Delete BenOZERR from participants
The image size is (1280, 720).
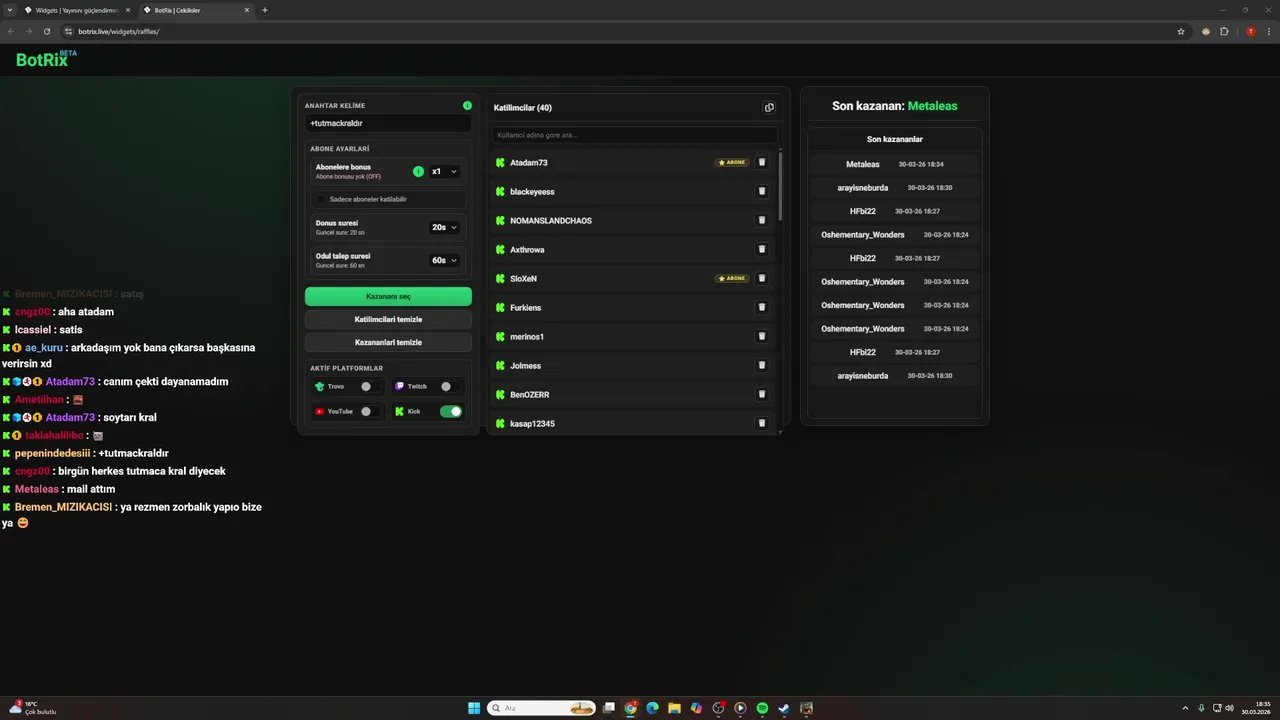click(x=762, y=394)
